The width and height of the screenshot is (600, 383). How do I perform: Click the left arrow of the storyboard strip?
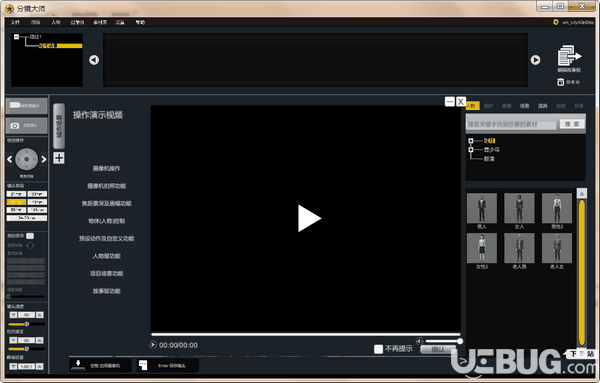coord(94,60)
